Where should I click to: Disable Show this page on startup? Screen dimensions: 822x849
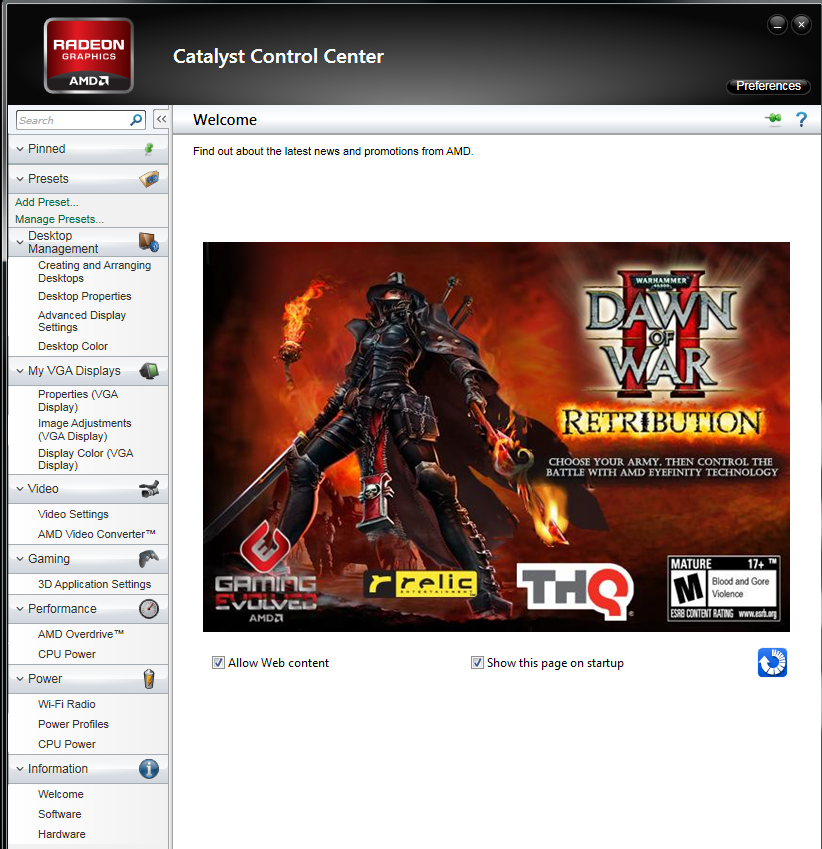[477, 662]
